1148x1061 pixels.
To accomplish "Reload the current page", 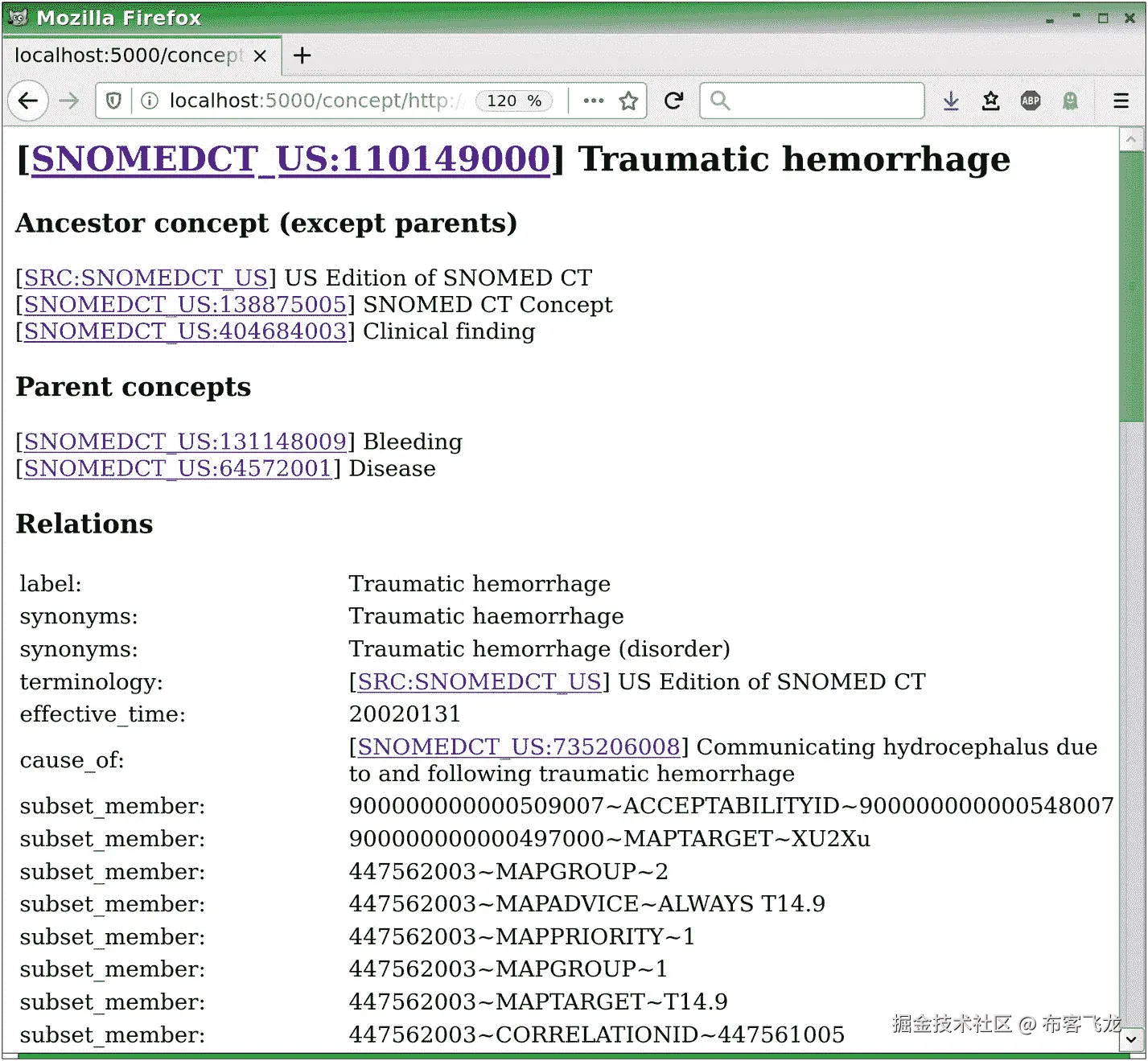I will pos(674,101).
